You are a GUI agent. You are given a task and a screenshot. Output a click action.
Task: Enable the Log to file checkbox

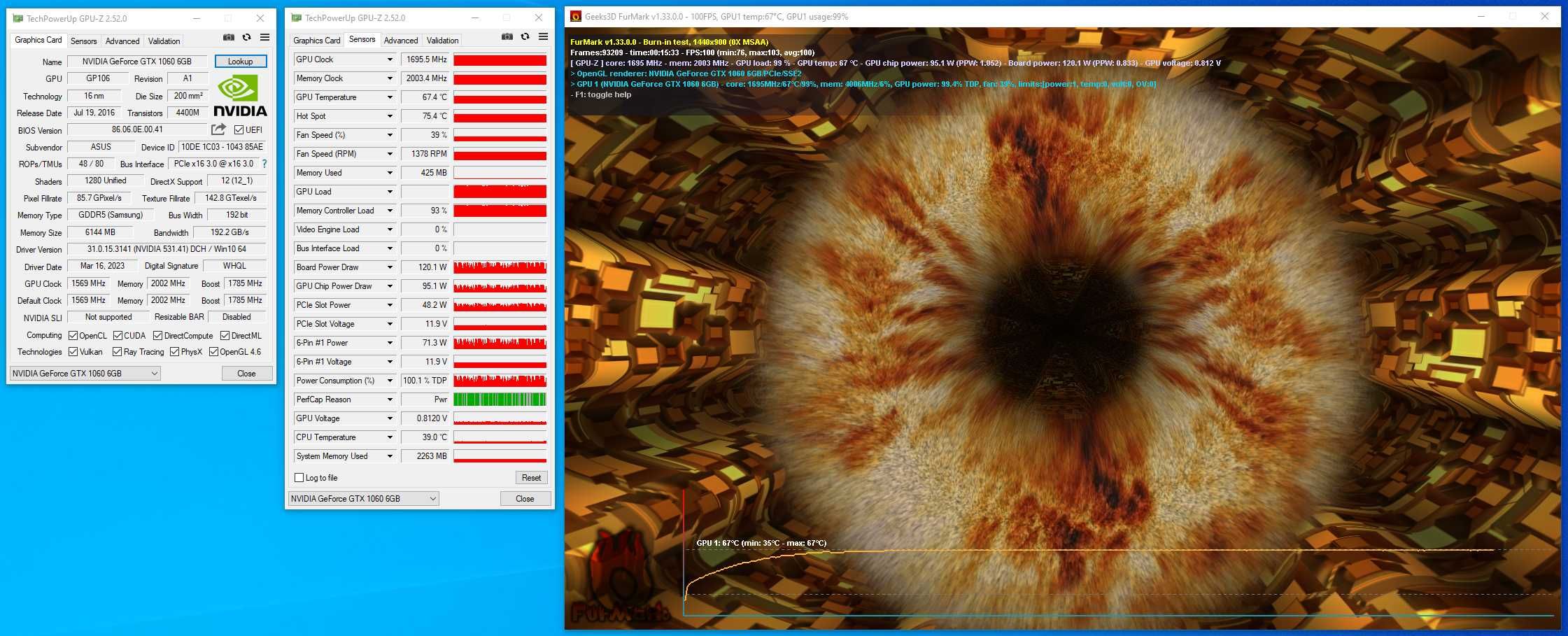point(299,478)
